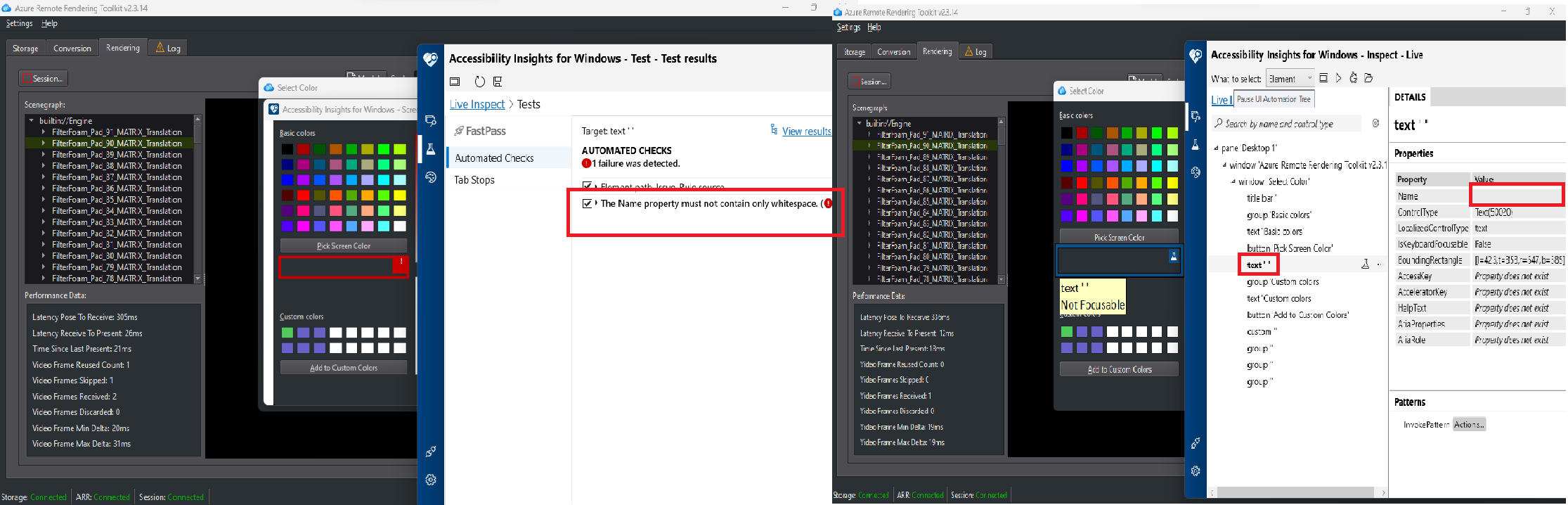Click 'Search by name and control type' field
This screenshot has height=505, width=1568.
click(x=1286, y=124)
